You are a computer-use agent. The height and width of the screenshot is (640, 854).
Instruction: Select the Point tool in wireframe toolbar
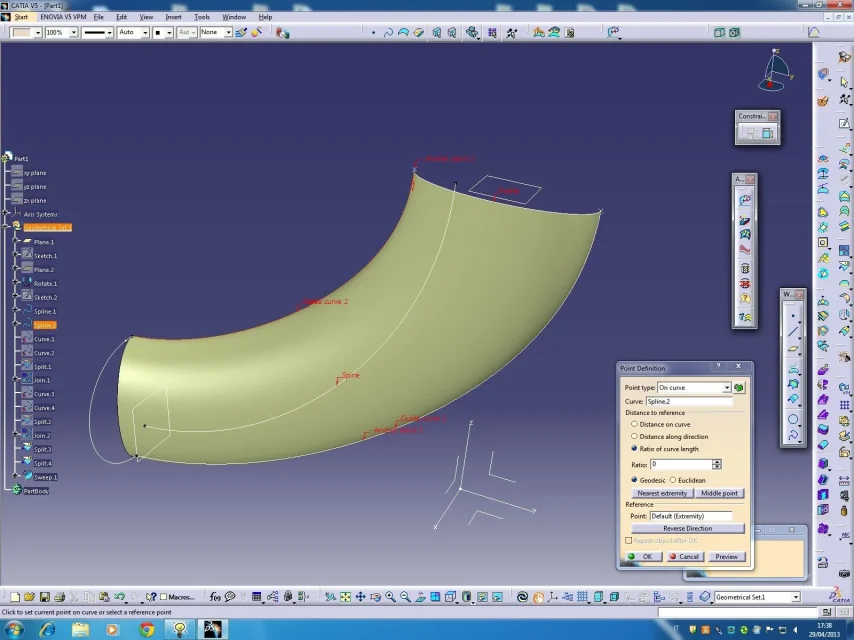pos(793,315)
